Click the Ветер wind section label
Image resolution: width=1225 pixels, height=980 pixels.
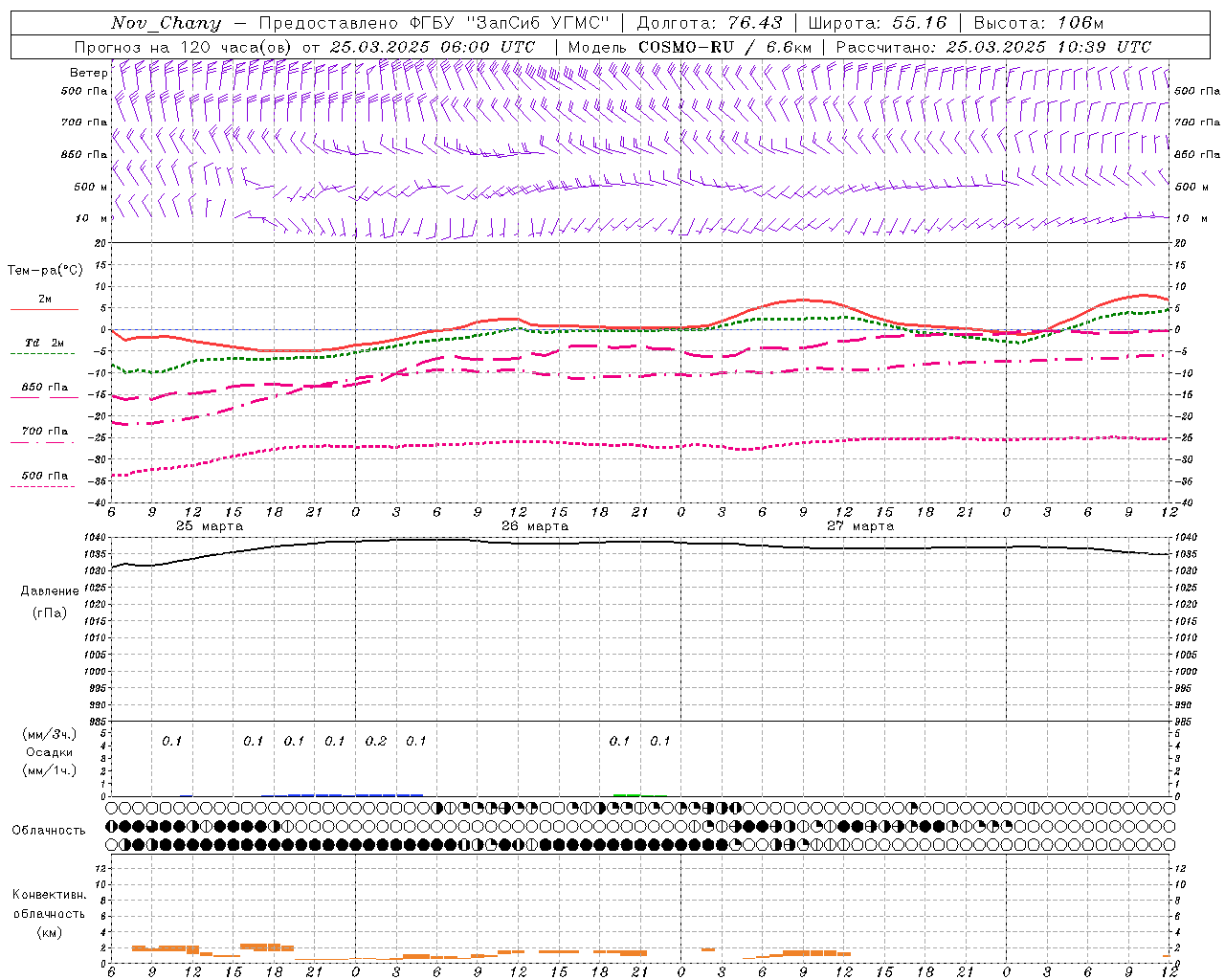[x=88, y=73]
